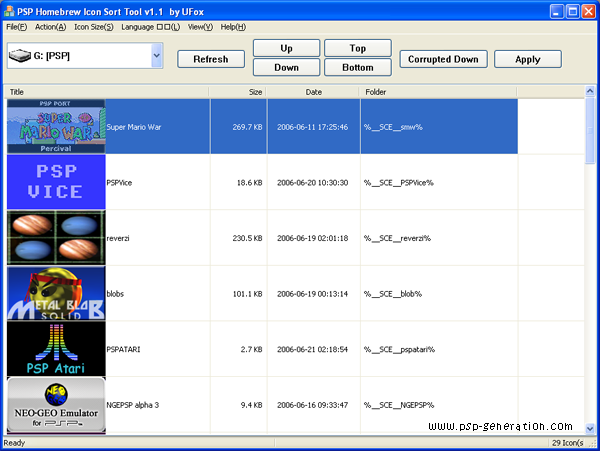Click the scrollbar down arrow

[590, 428]
